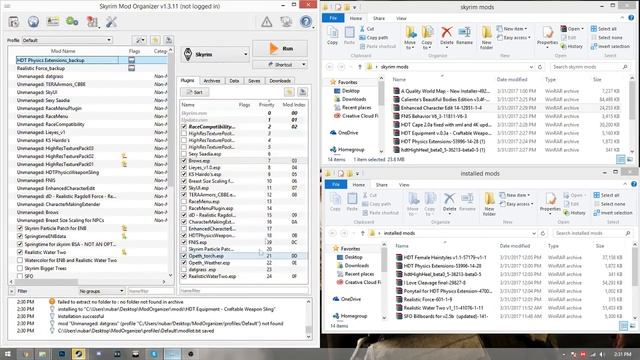The image size is (640, 360).
Task: Open the Skyrim executable dropdown
Action: click(215, 54)
